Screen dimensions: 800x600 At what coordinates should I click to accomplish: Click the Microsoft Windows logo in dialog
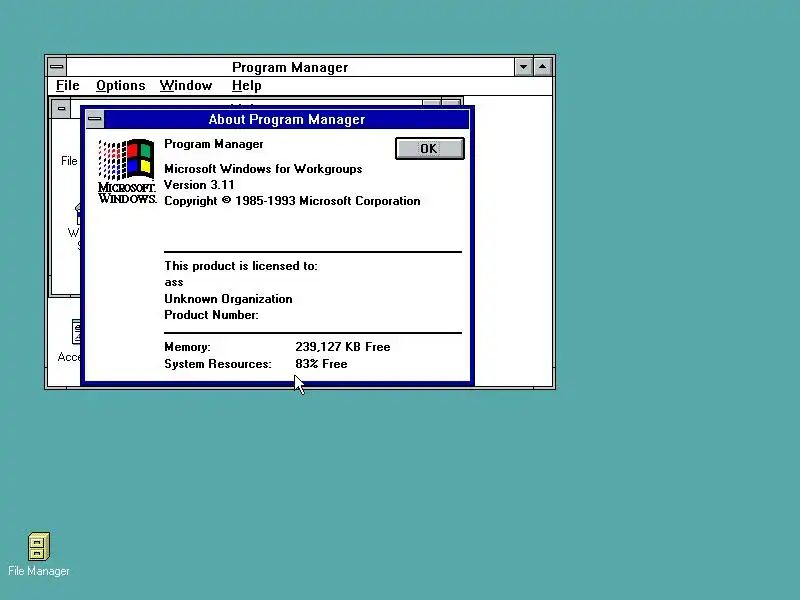(127, 171)
